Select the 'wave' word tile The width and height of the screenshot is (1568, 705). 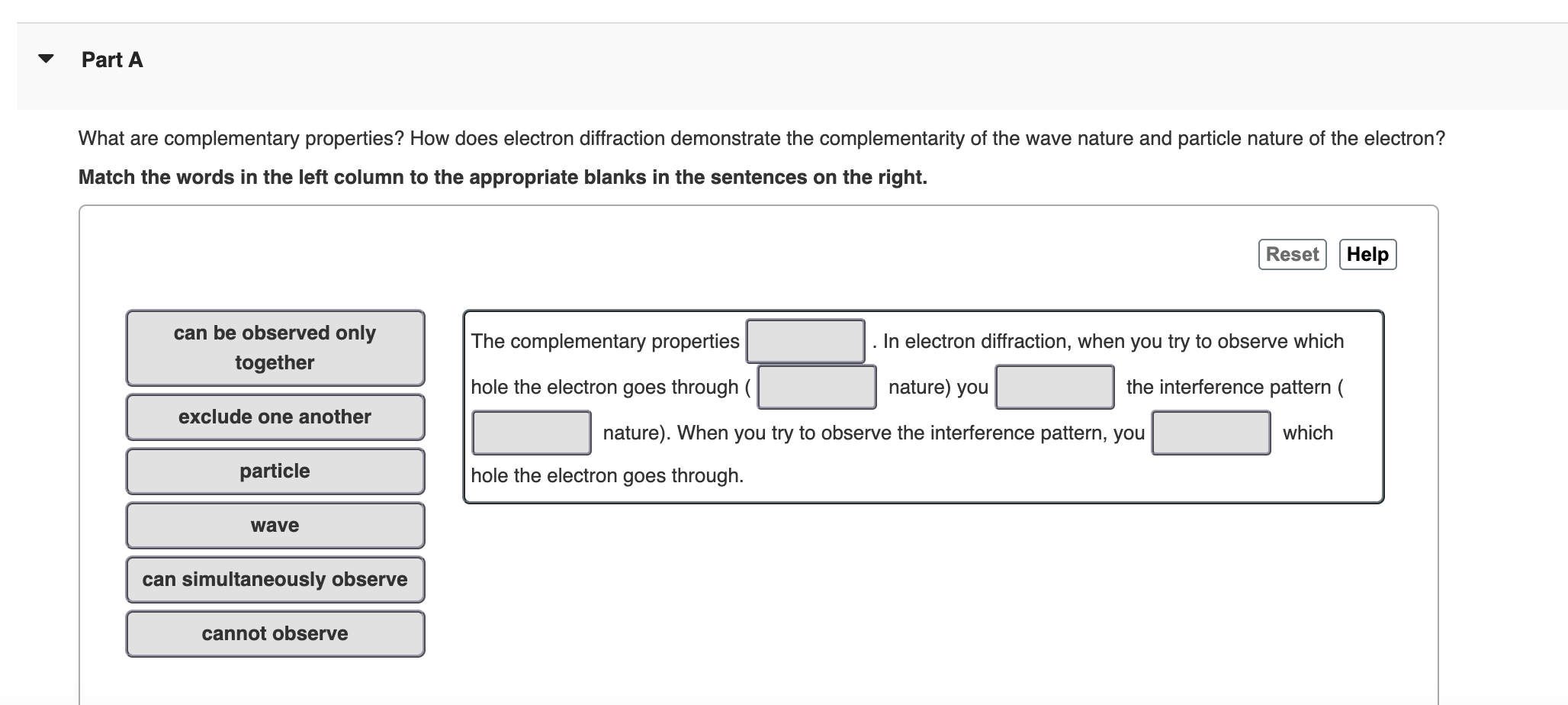pos(275,525)
